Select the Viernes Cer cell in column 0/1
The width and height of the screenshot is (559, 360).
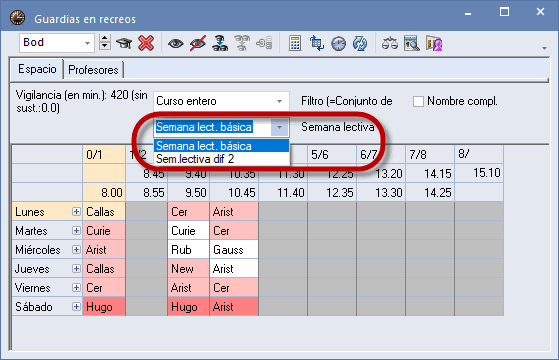click(x=104, y=287)
